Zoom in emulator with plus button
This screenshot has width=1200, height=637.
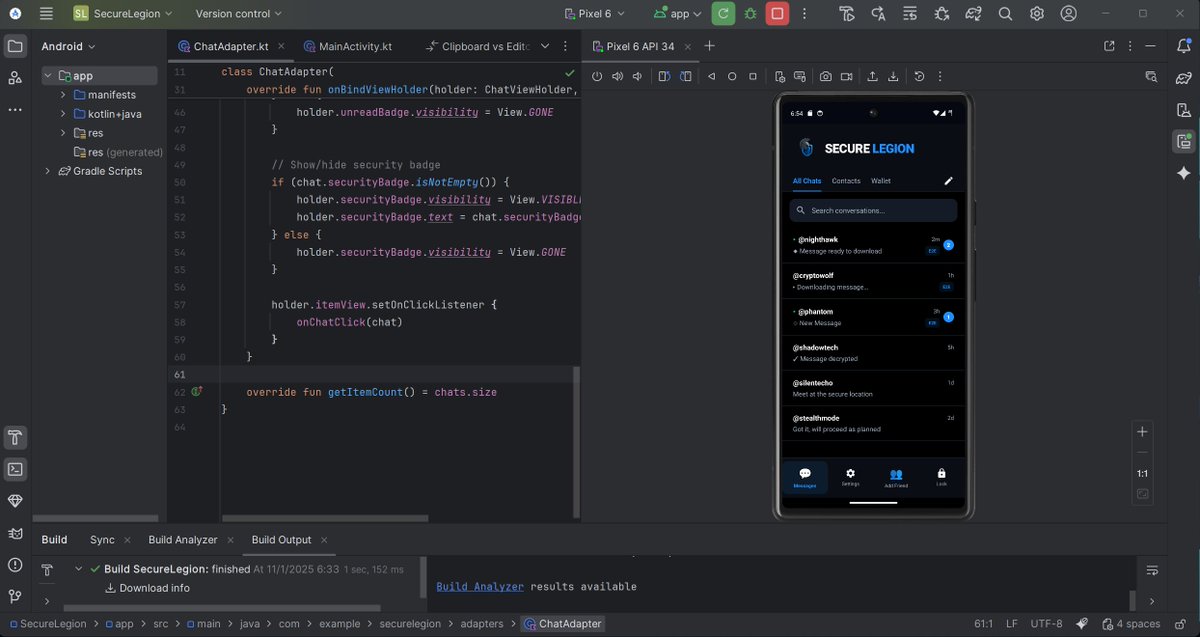click(x=1142, y=431)
